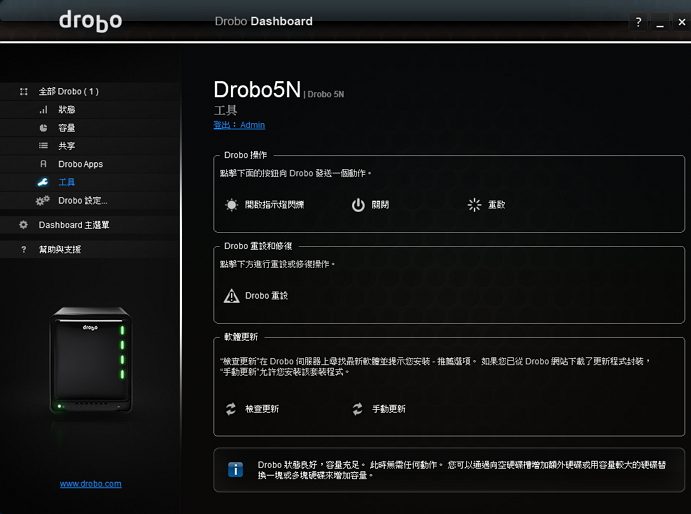Click the power shutdown icon
691x514 pixels.
coord(358,205)
